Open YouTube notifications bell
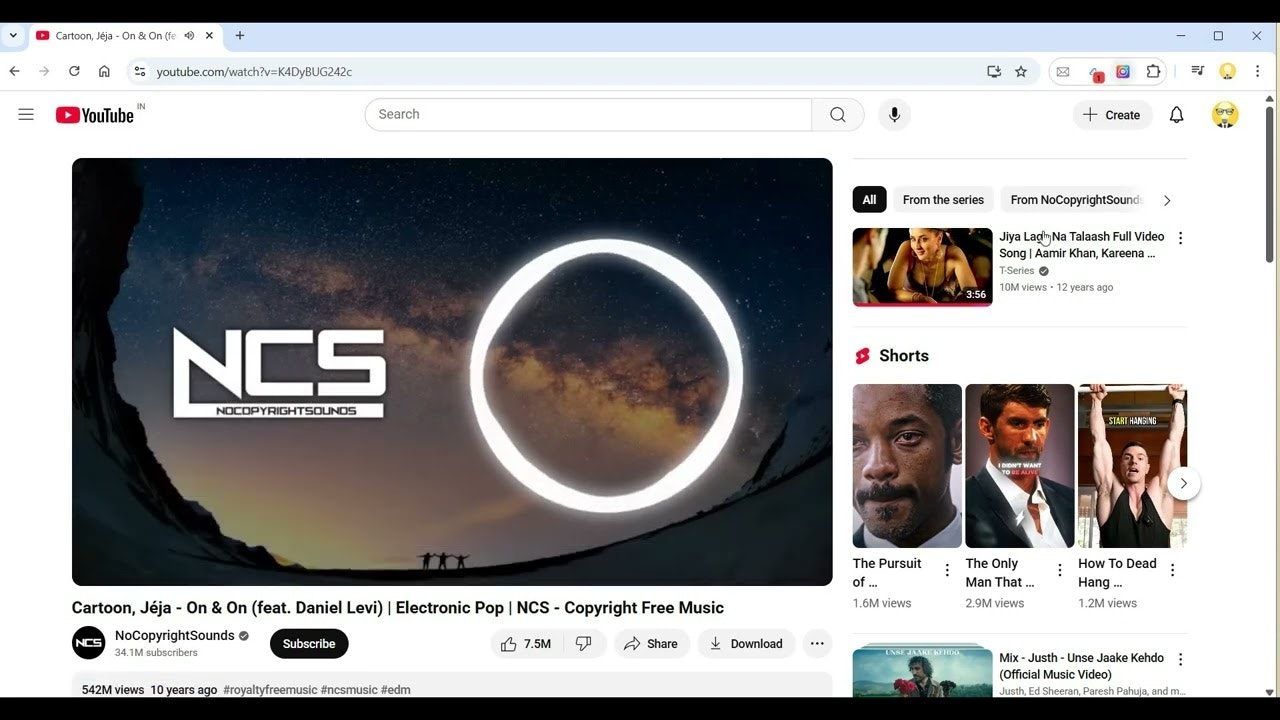 (x=1176, y=114)
